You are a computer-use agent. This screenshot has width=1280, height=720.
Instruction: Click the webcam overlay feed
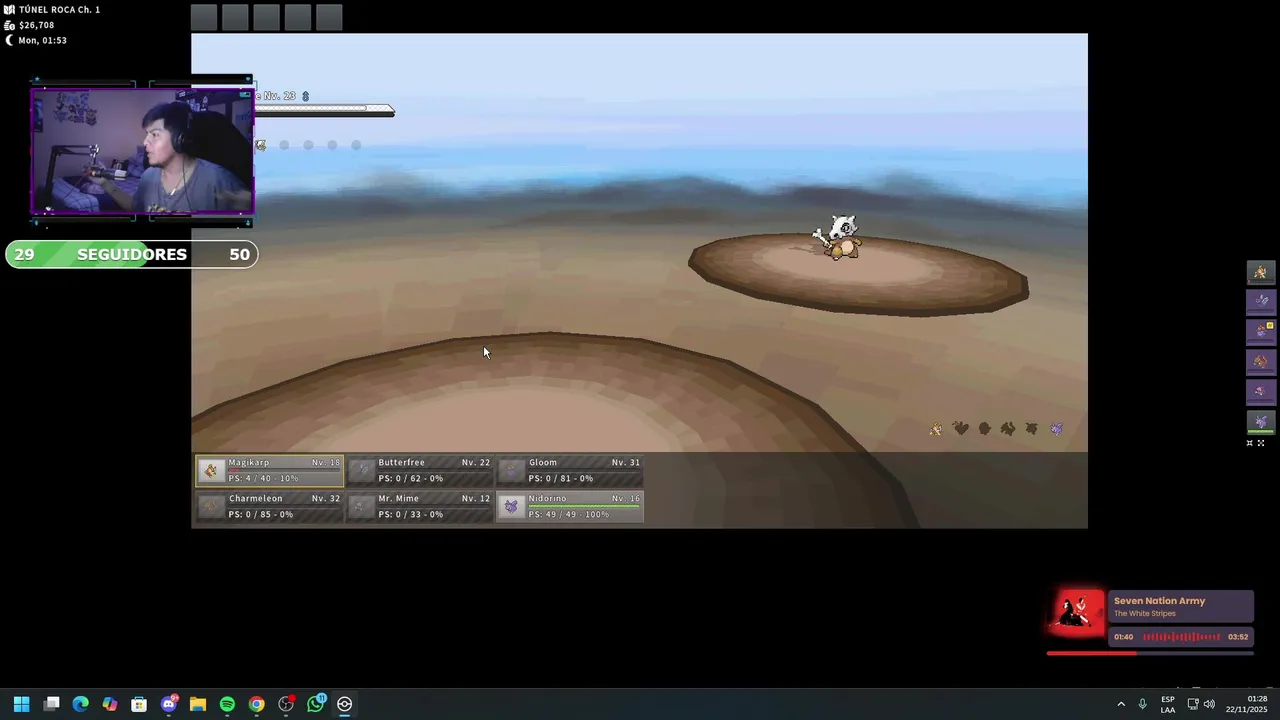click(x=142, y=152)
